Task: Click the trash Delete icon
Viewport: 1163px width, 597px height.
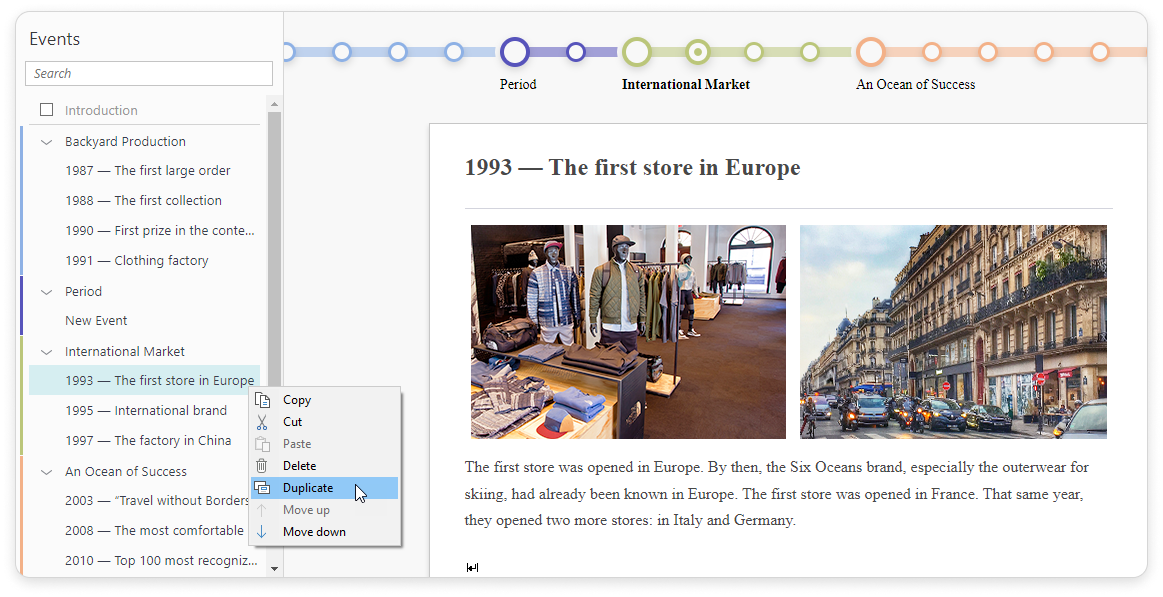Action: point(262,466)
